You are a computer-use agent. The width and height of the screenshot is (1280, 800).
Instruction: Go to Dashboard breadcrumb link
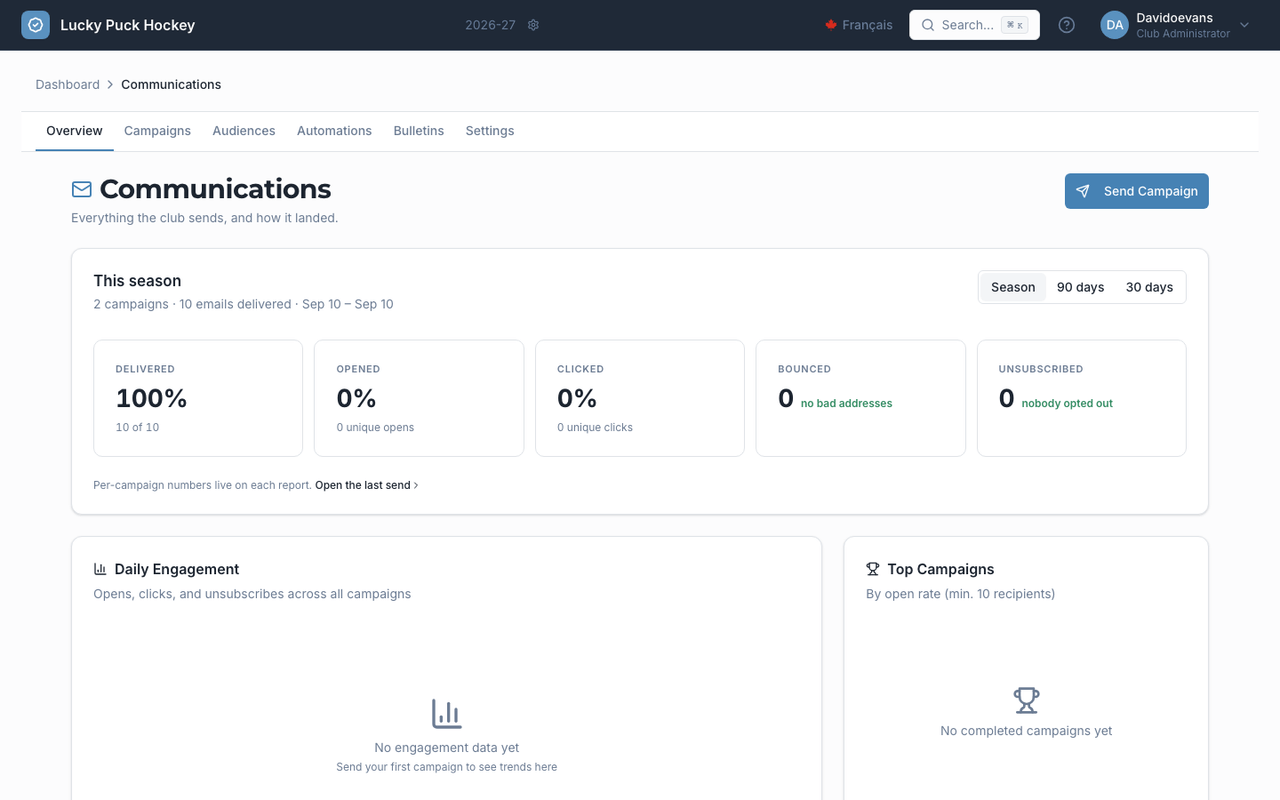(x=67, y=84)
